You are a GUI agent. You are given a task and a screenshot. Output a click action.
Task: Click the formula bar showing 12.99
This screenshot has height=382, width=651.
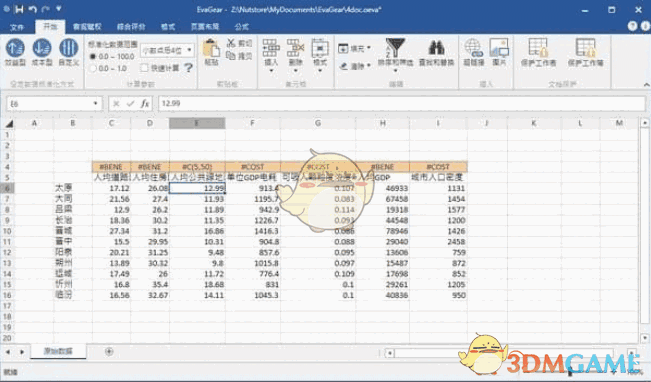click(401, 103)
